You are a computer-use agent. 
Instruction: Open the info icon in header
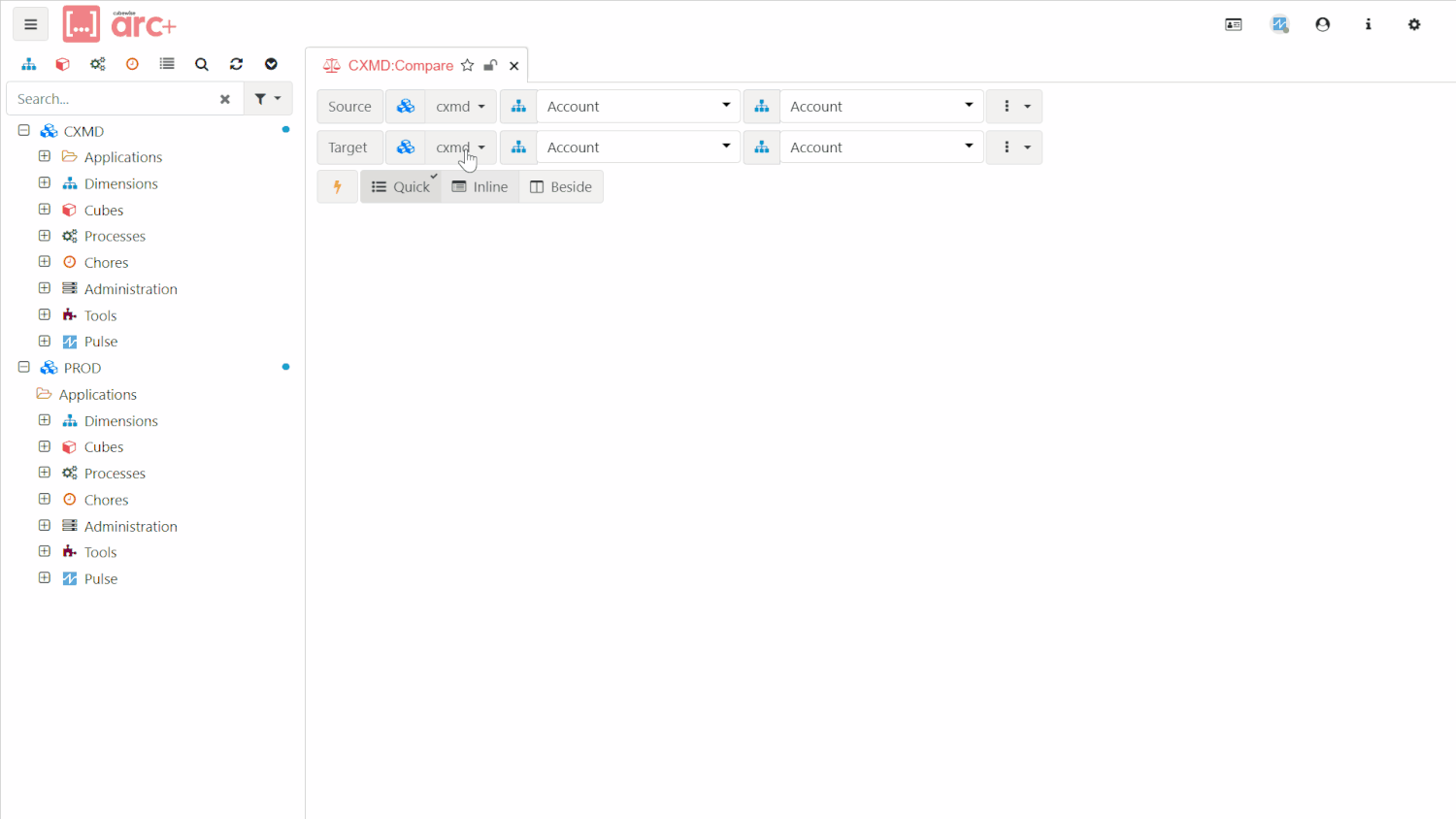pyautogui.click(x=1369, y=24)
